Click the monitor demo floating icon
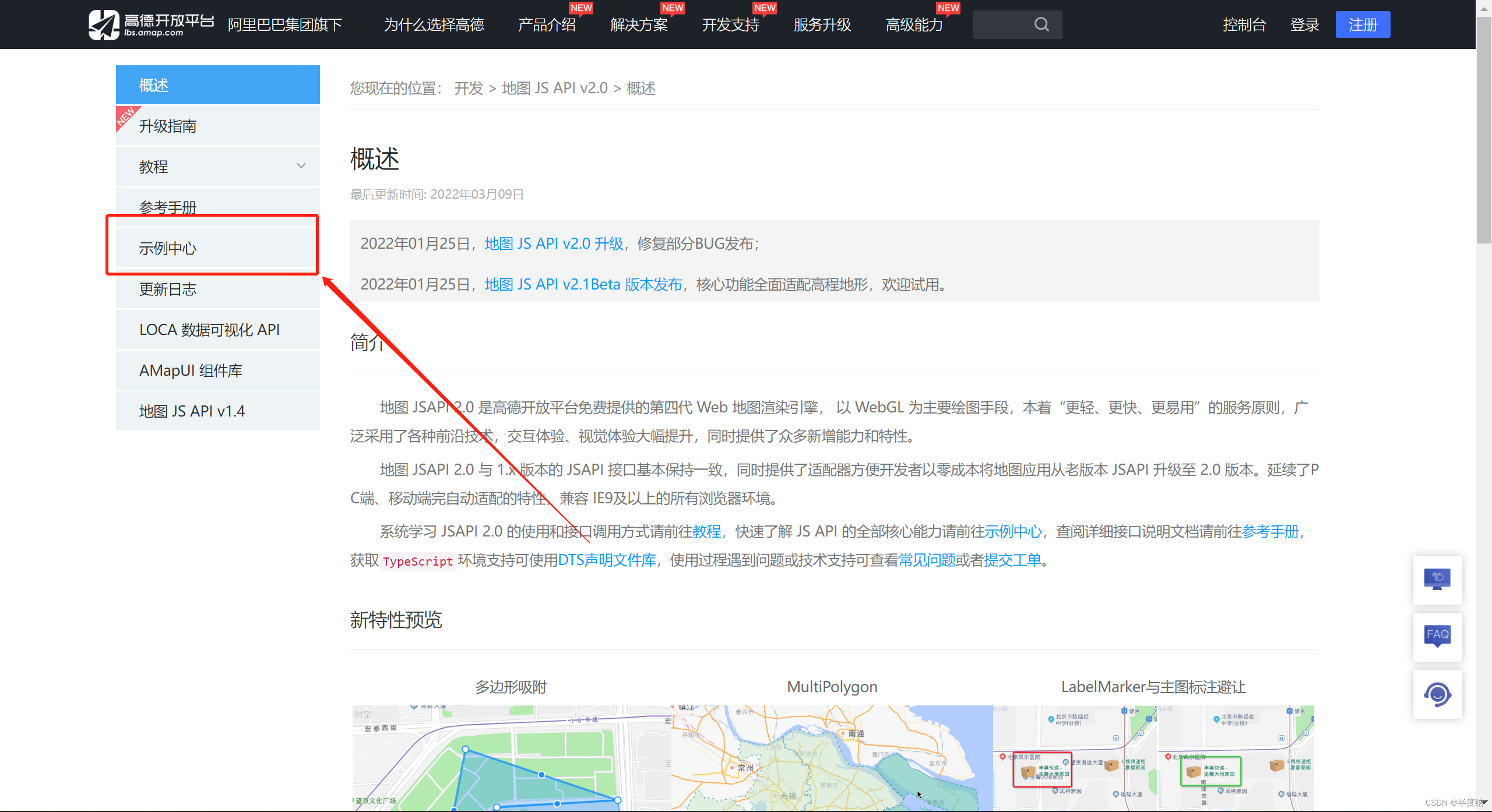 tap(1437, 580)
